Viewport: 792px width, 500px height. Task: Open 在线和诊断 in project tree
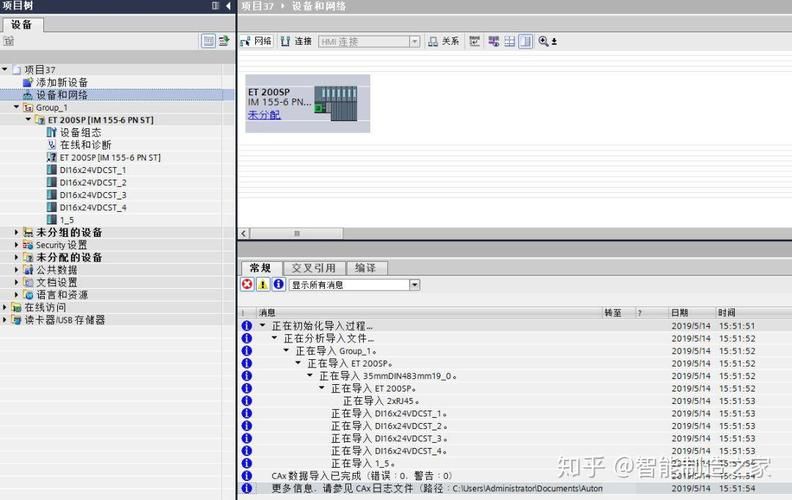click(x=85, y=145)
